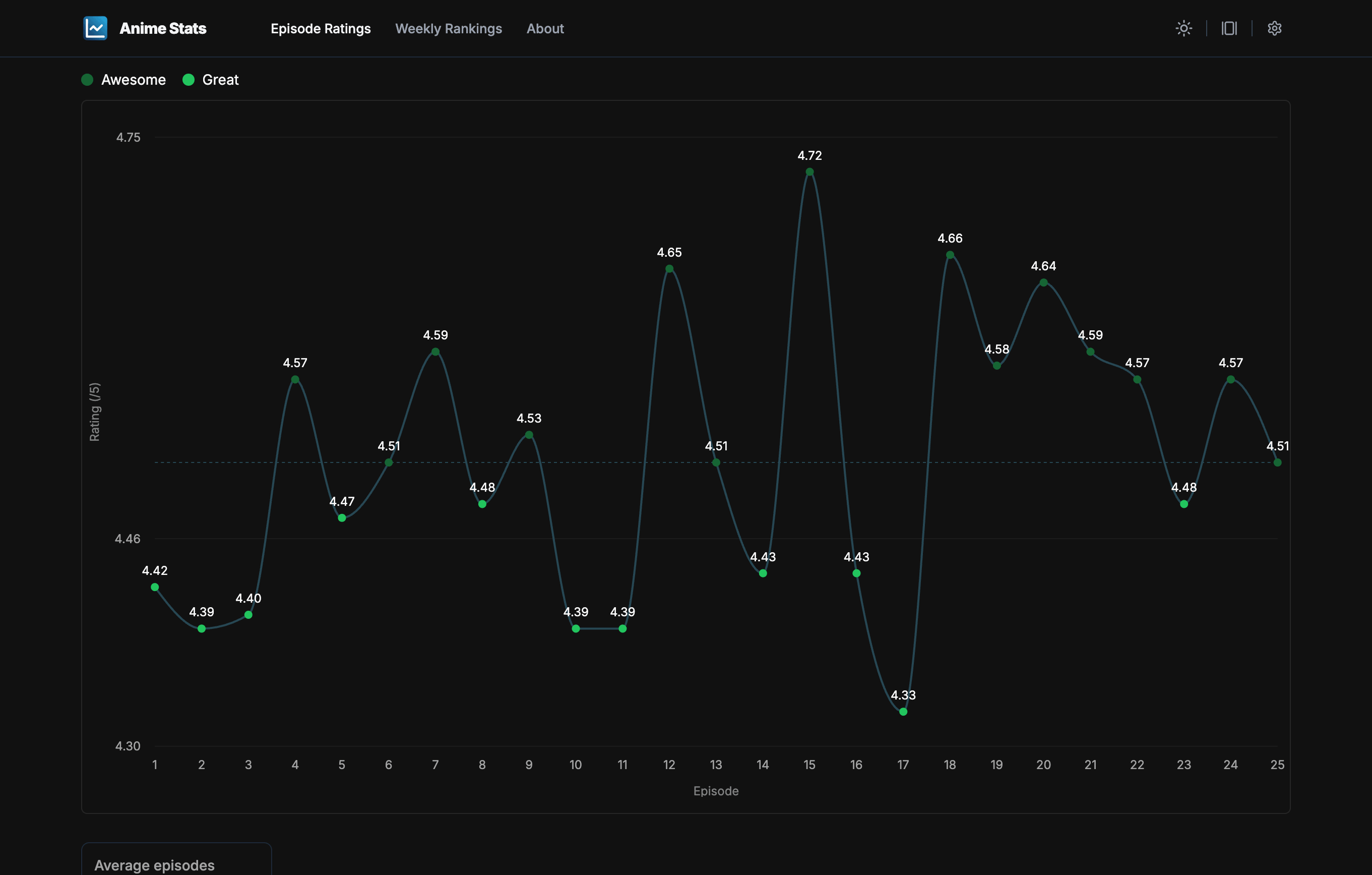The width and height of the screenshot is (1372, 875).
Task: Select episode 15 peak point 4.72
Action: 809,171
